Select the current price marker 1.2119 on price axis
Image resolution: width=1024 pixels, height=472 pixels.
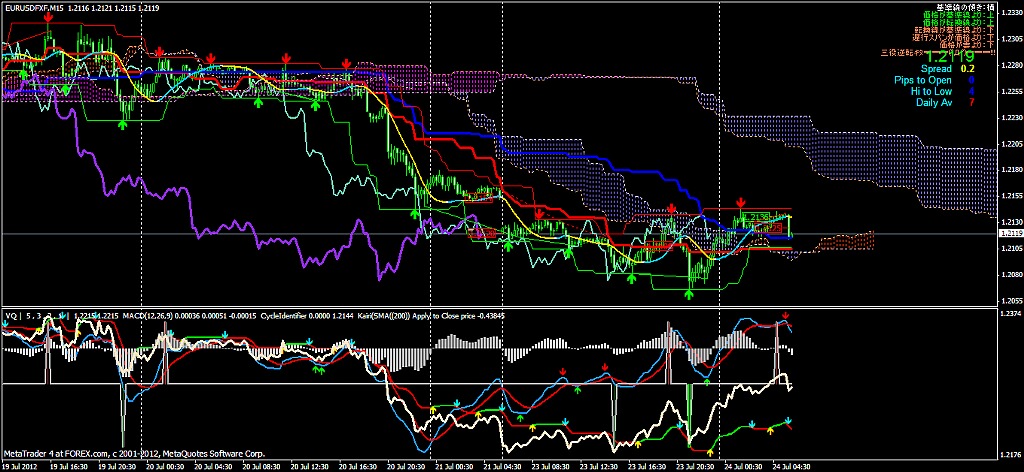(x=1009, y=234)
